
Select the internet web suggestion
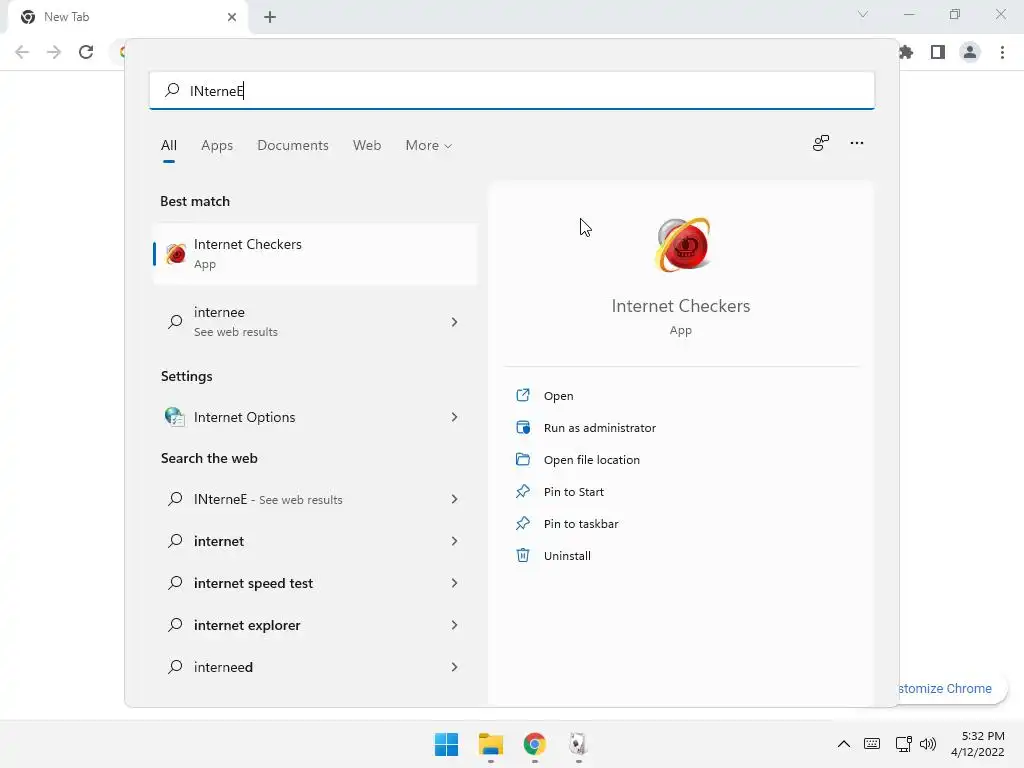315,541
